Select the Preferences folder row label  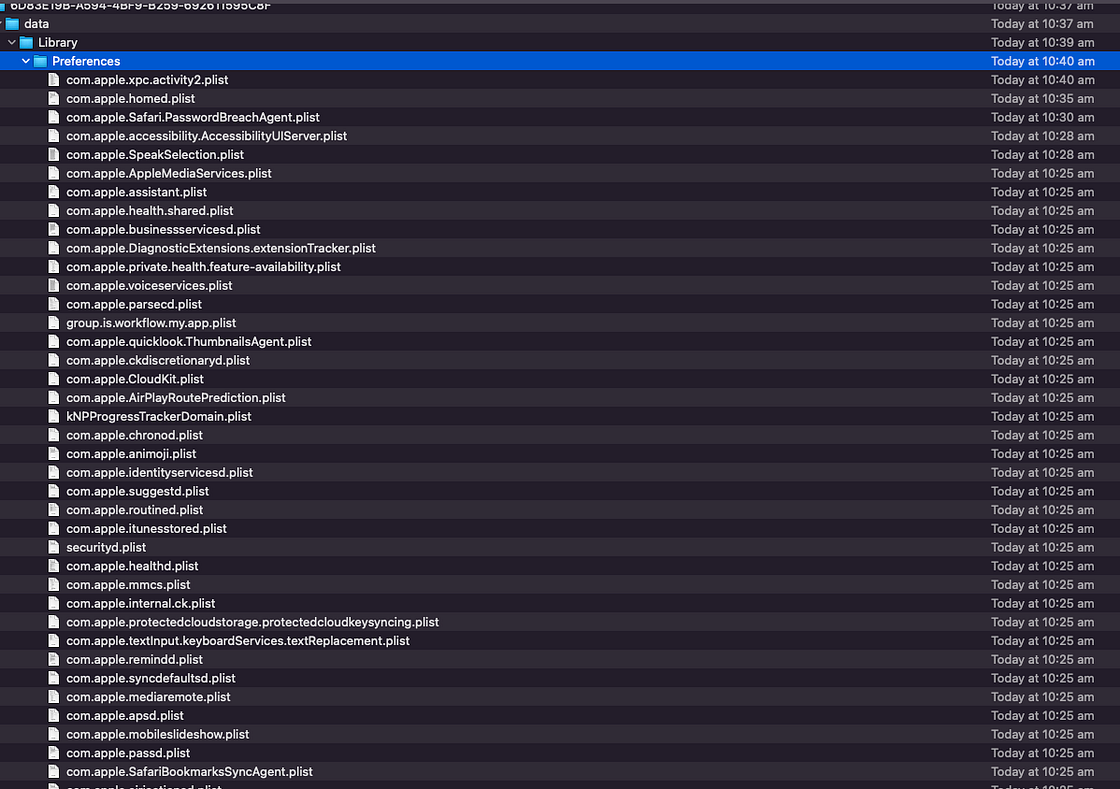(86, 61)
